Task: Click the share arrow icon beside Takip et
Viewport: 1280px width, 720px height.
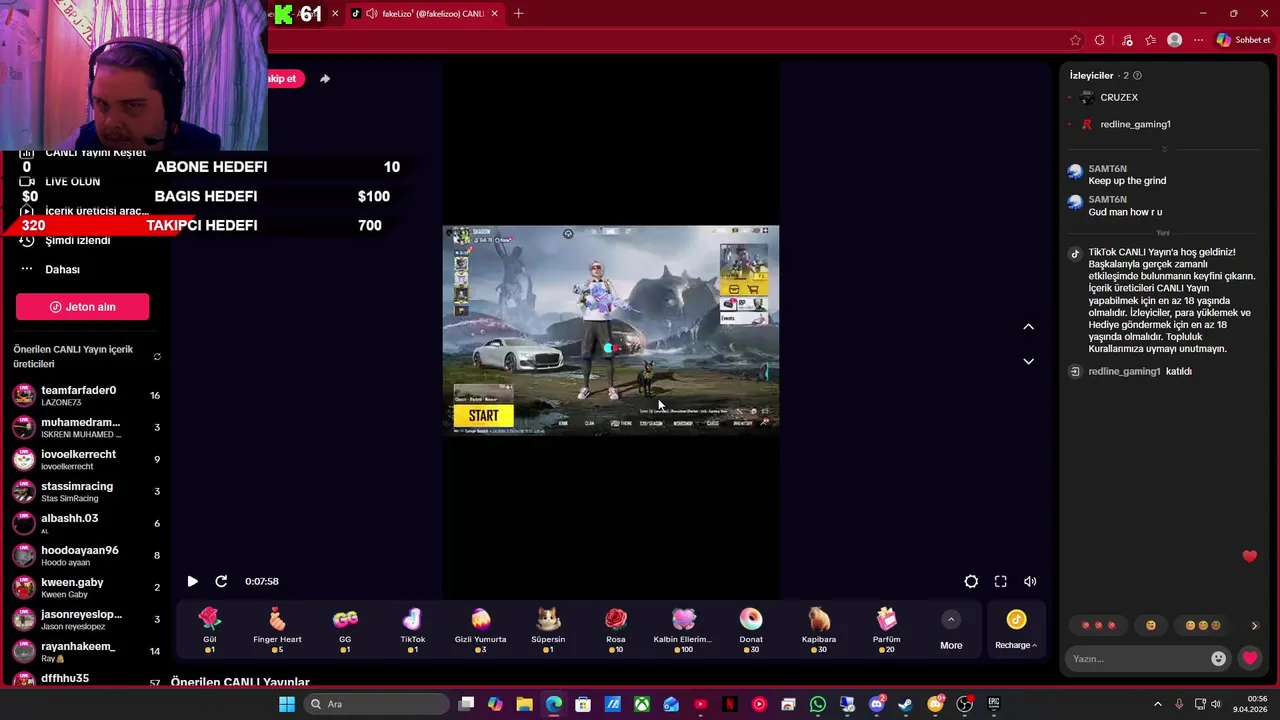Action: (325, 79)
